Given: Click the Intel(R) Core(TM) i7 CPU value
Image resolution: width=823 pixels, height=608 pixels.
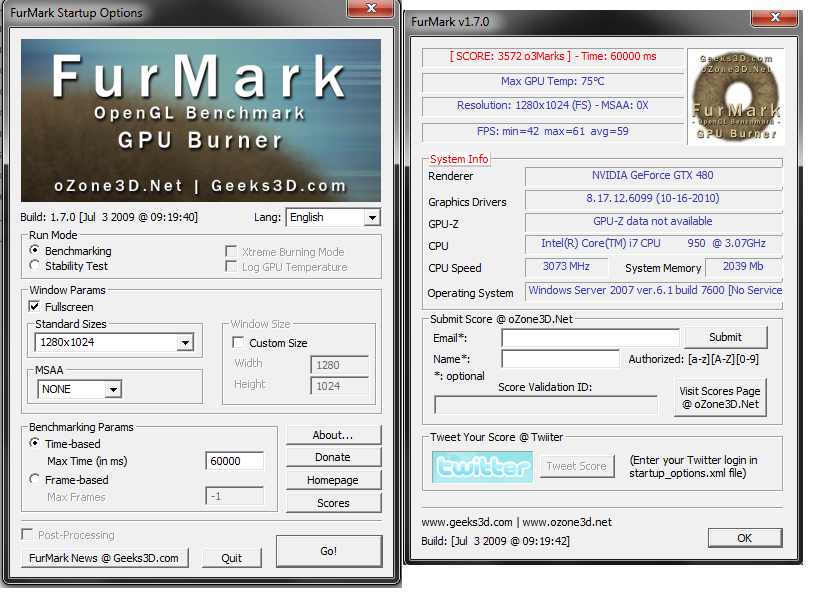Looking at the screenshot, I should tap(653, 244).
